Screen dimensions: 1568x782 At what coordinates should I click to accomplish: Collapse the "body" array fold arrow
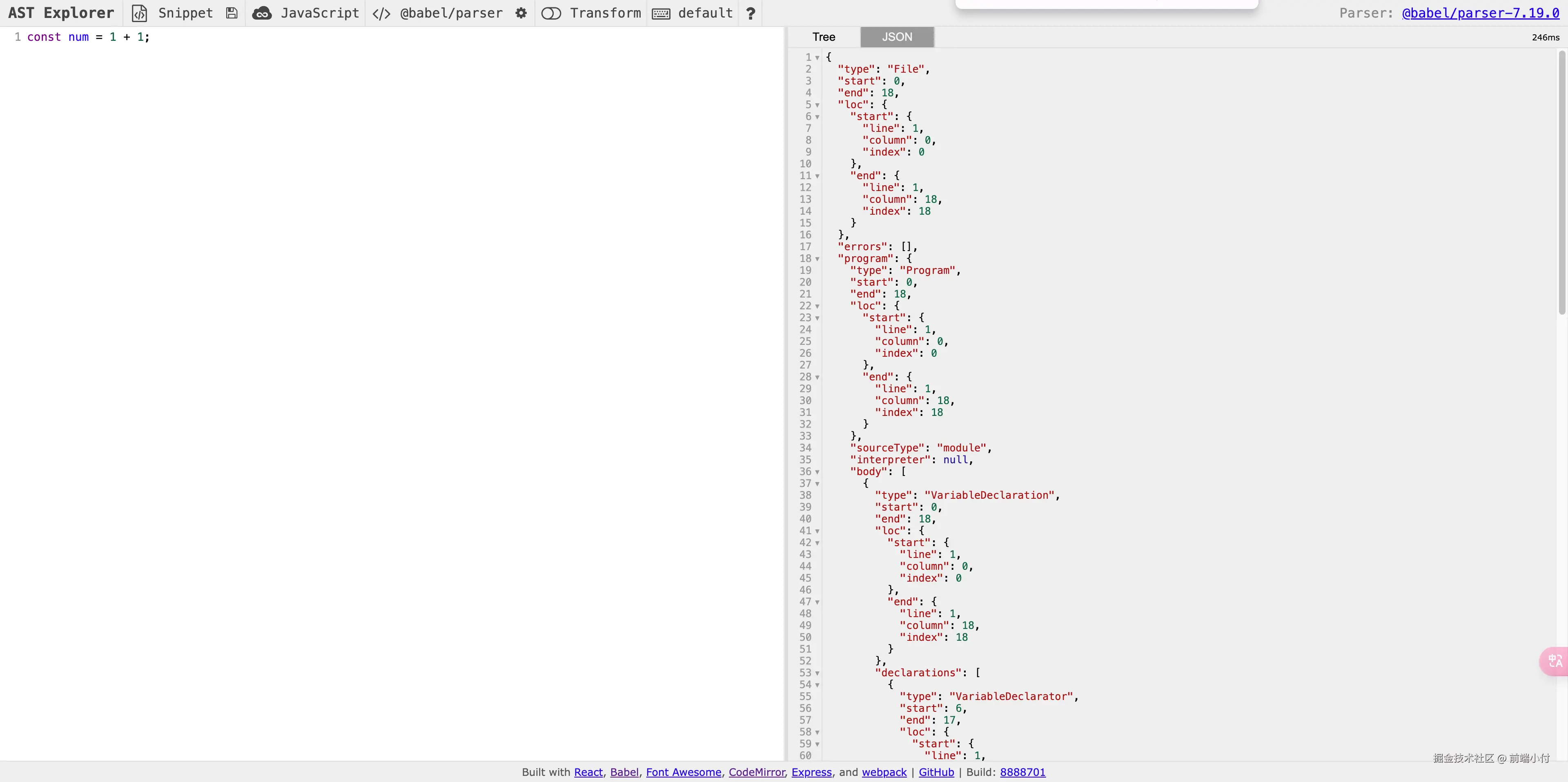coord(817,472)
